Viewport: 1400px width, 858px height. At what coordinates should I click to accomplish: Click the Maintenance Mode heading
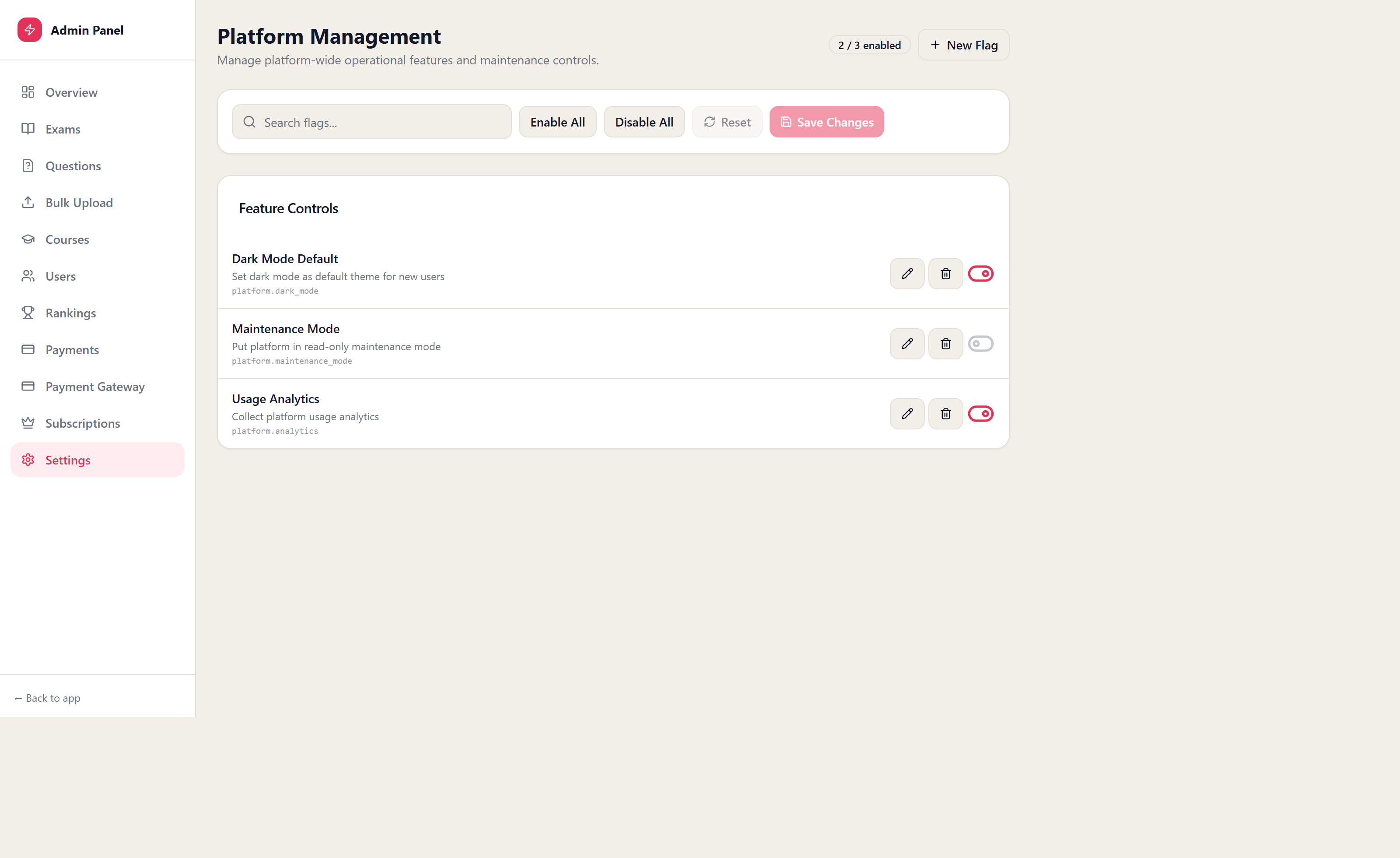(286, 329)
